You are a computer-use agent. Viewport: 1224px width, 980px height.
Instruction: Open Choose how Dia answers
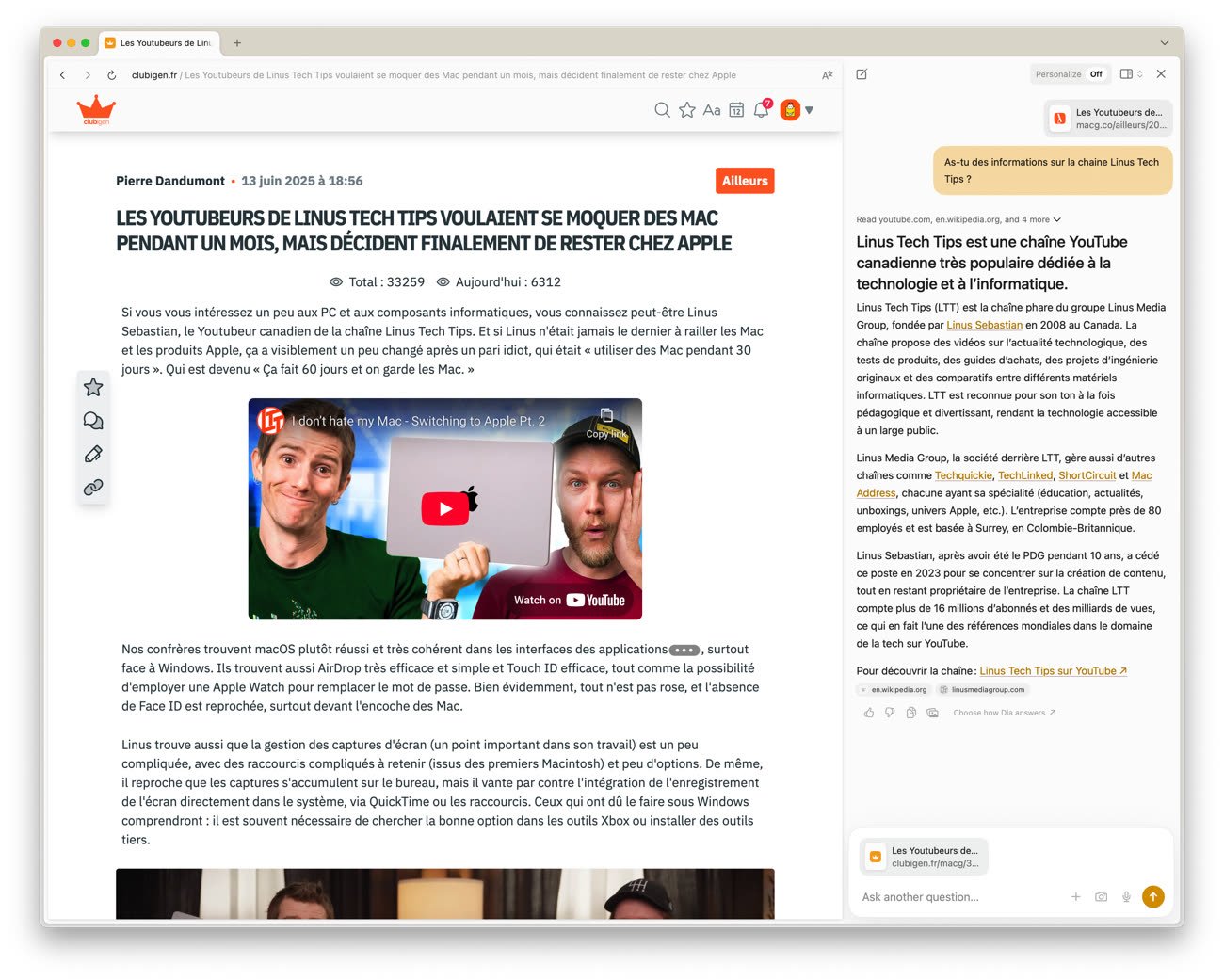point(1004,713)
